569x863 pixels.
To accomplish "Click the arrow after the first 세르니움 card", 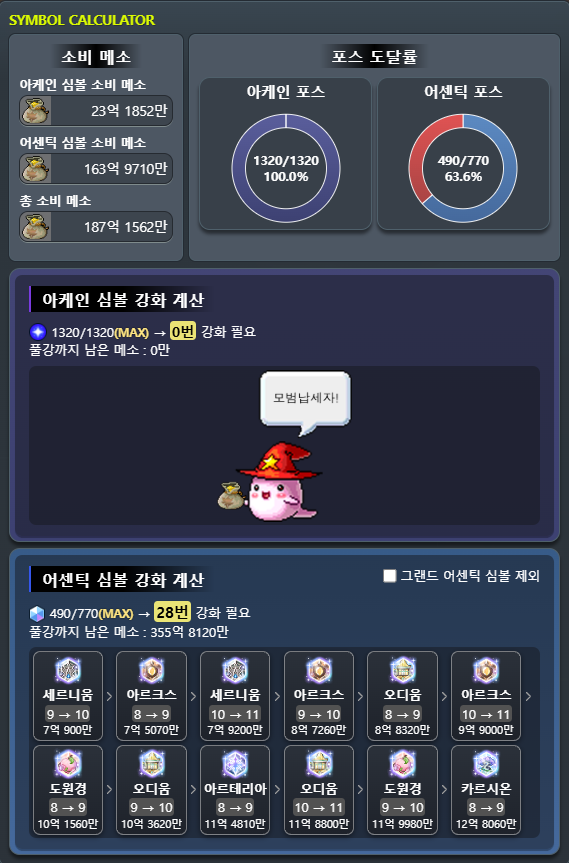I will (x=109, y=696).
